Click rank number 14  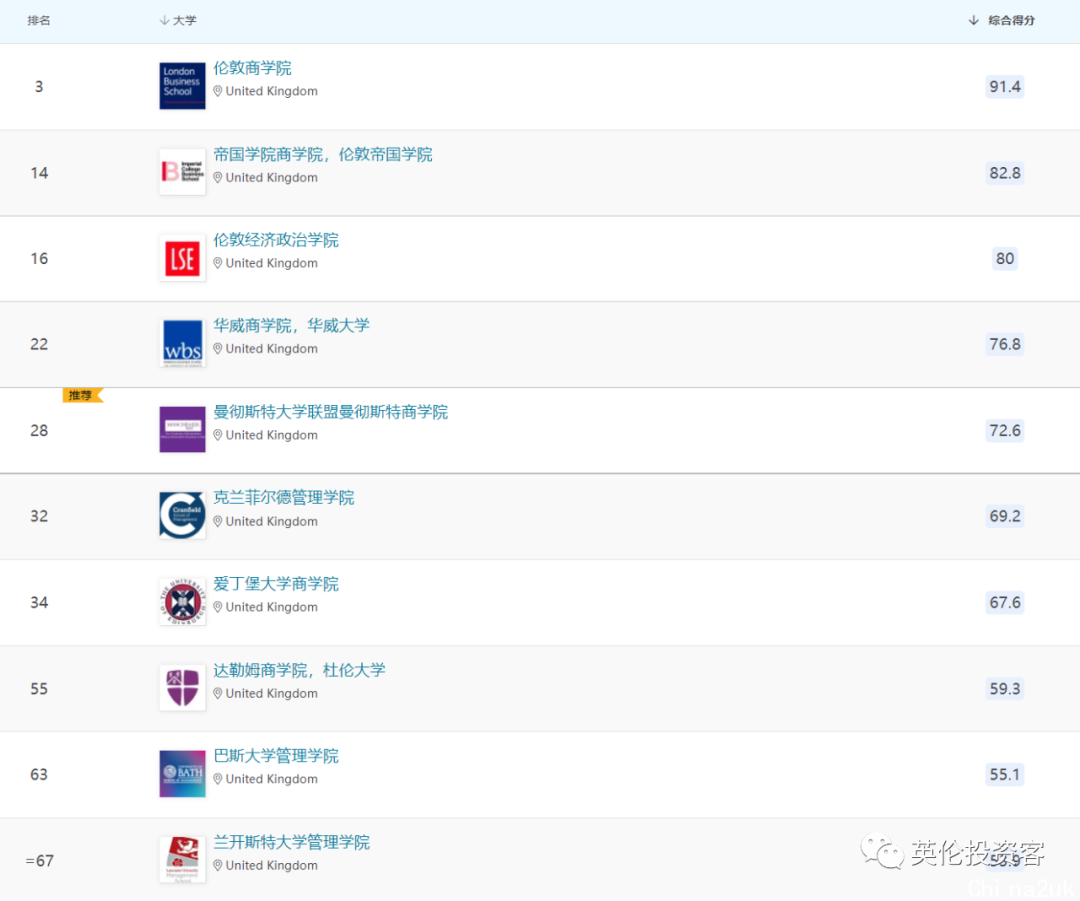(39, 173)
